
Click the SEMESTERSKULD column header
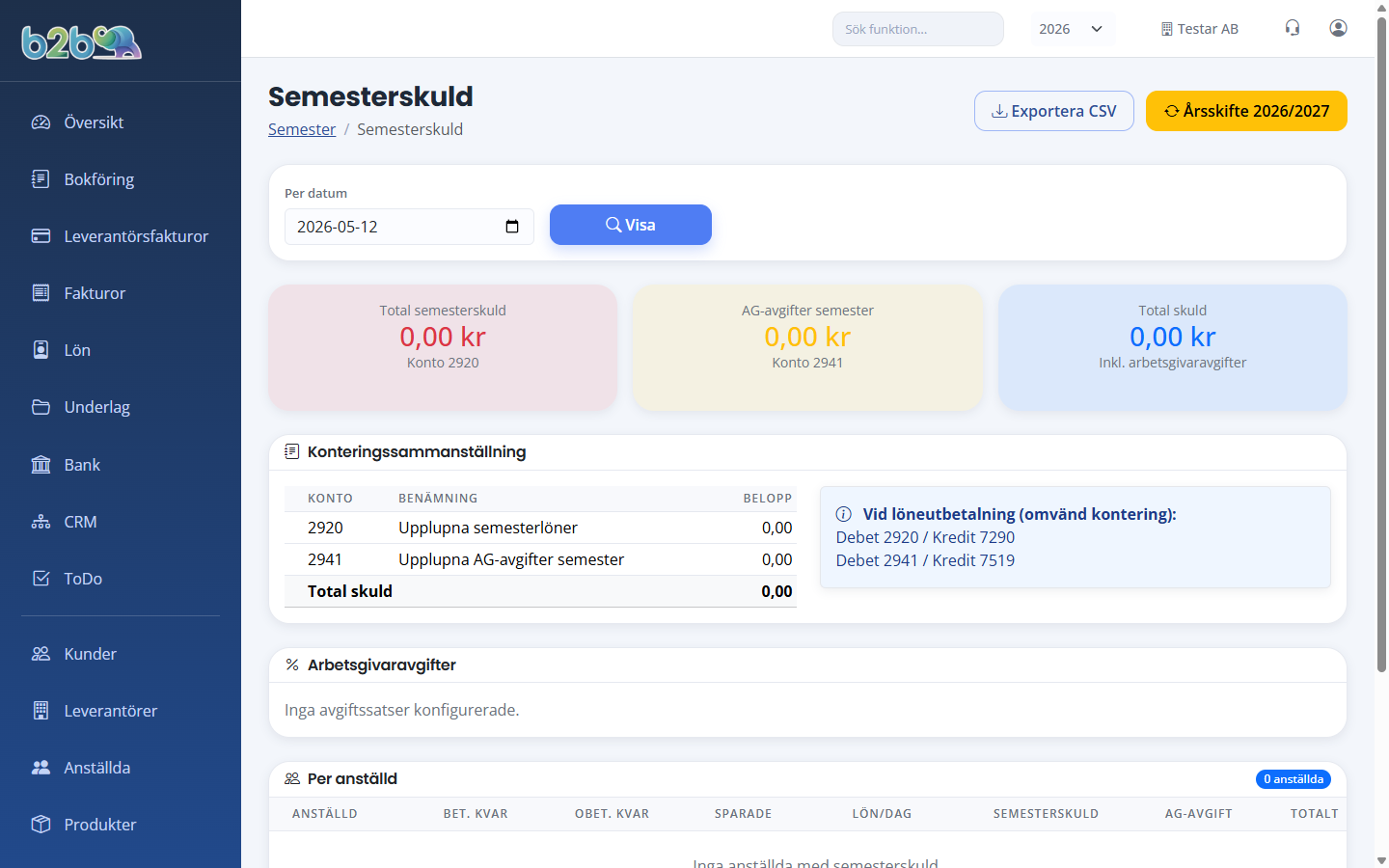point(1046,814)
